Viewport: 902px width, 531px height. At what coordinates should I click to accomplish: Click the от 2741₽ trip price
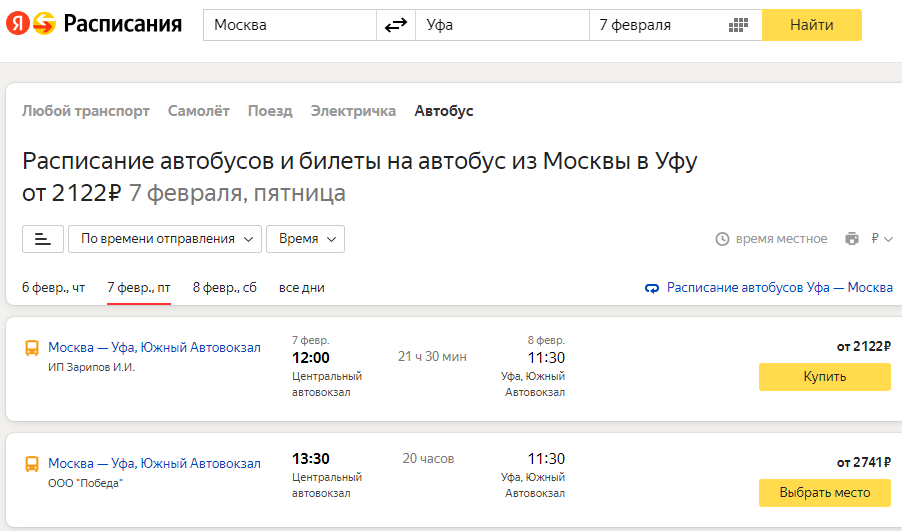(863, 463)
